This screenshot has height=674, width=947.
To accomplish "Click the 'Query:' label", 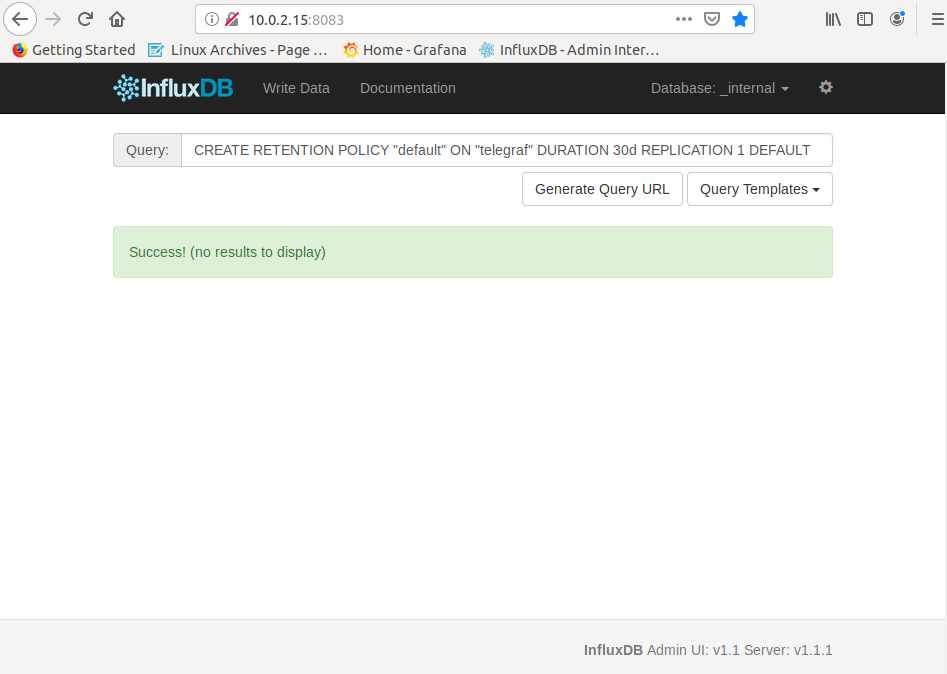I will (x=147, y=150).
